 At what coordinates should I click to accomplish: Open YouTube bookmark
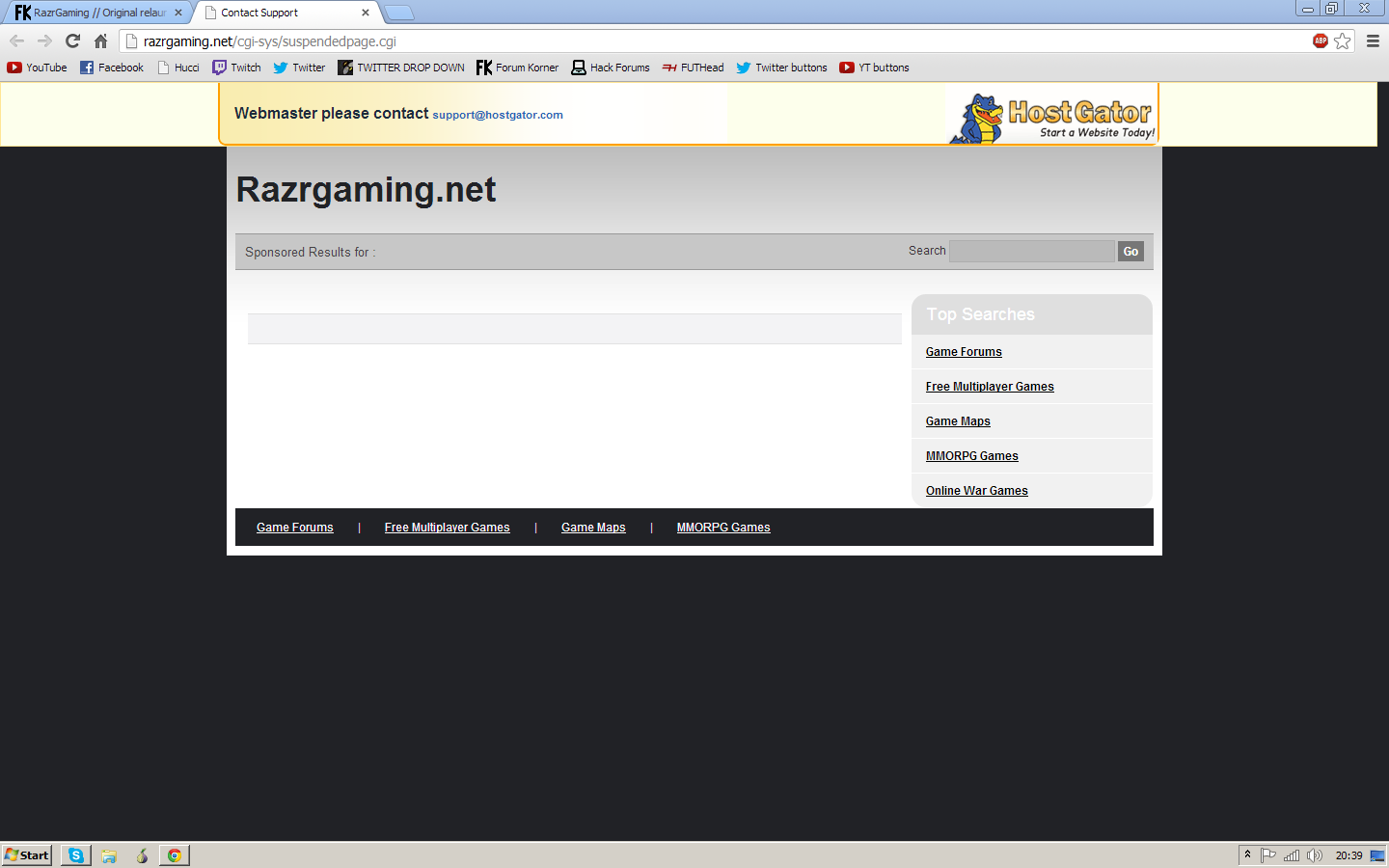(38, 68)
